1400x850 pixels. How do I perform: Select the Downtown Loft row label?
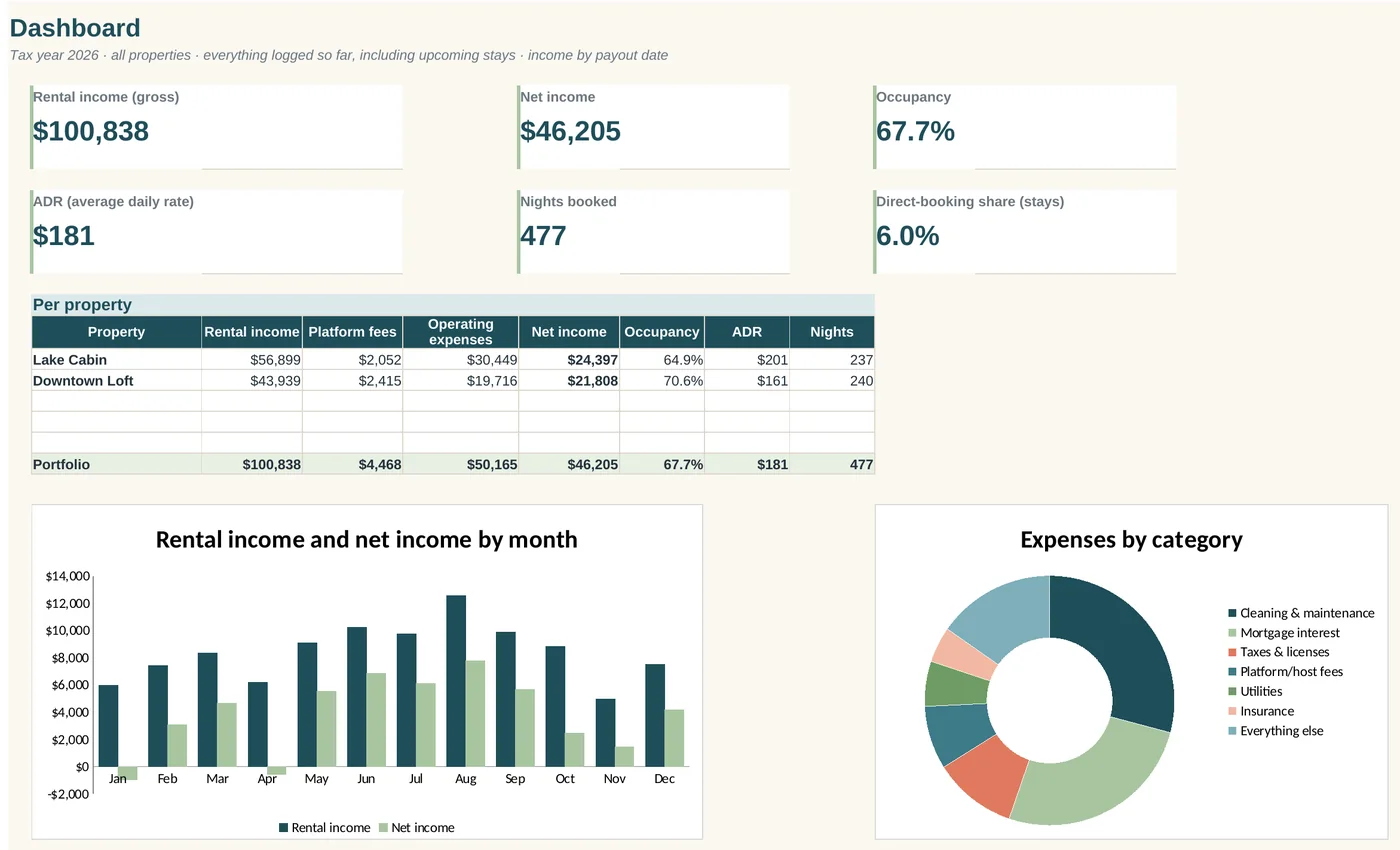pos(83,381)
